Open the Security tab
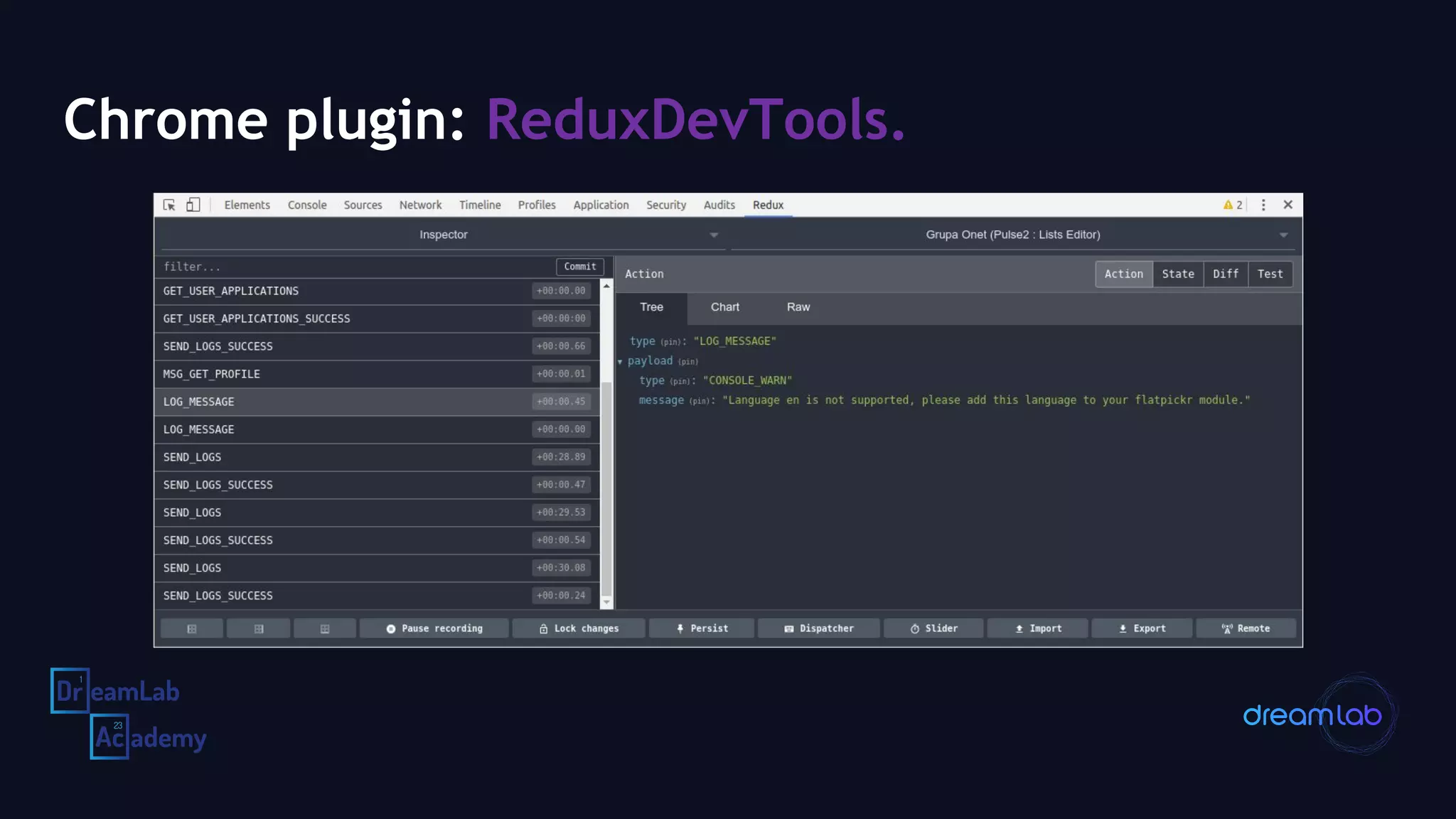 tap(666, 205)
